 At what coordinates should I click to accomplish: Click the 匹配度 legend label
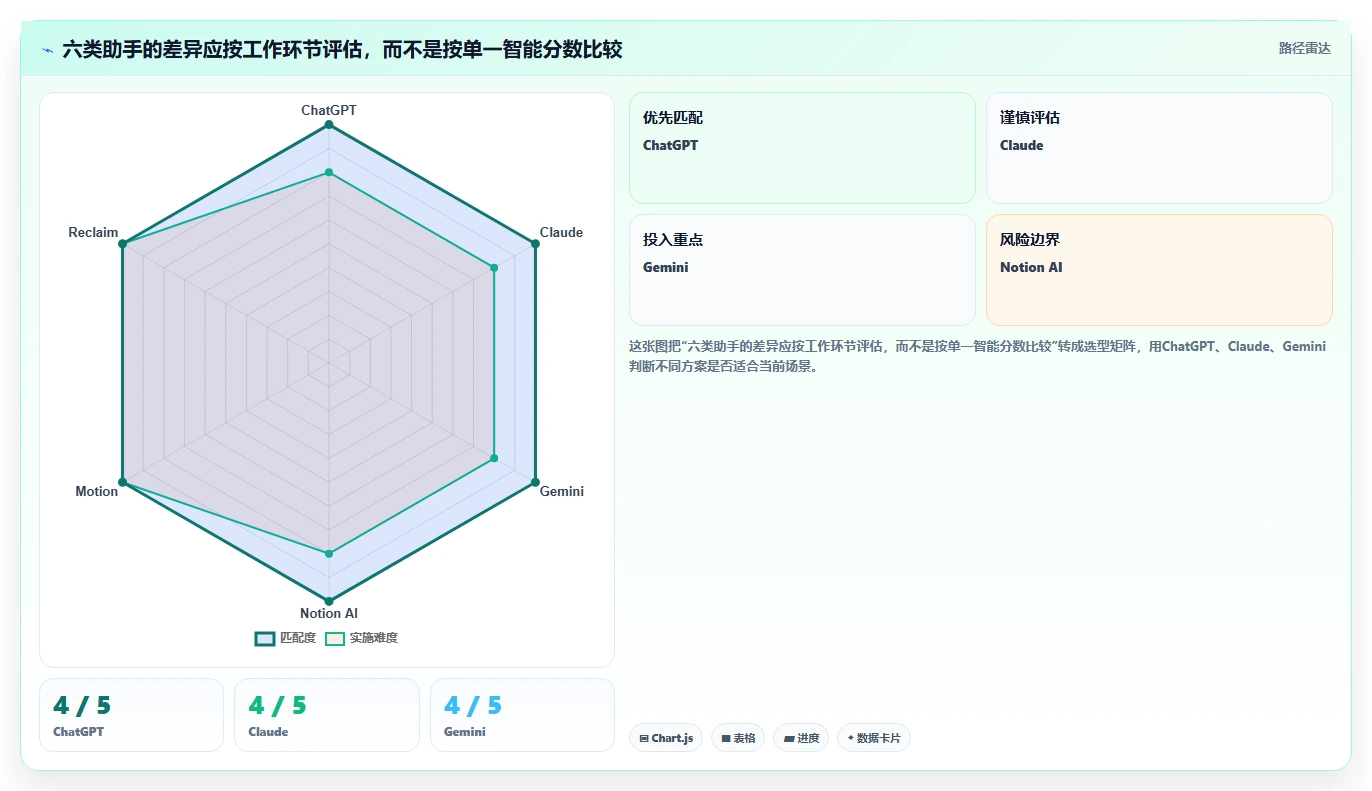[x=298, y=638]
